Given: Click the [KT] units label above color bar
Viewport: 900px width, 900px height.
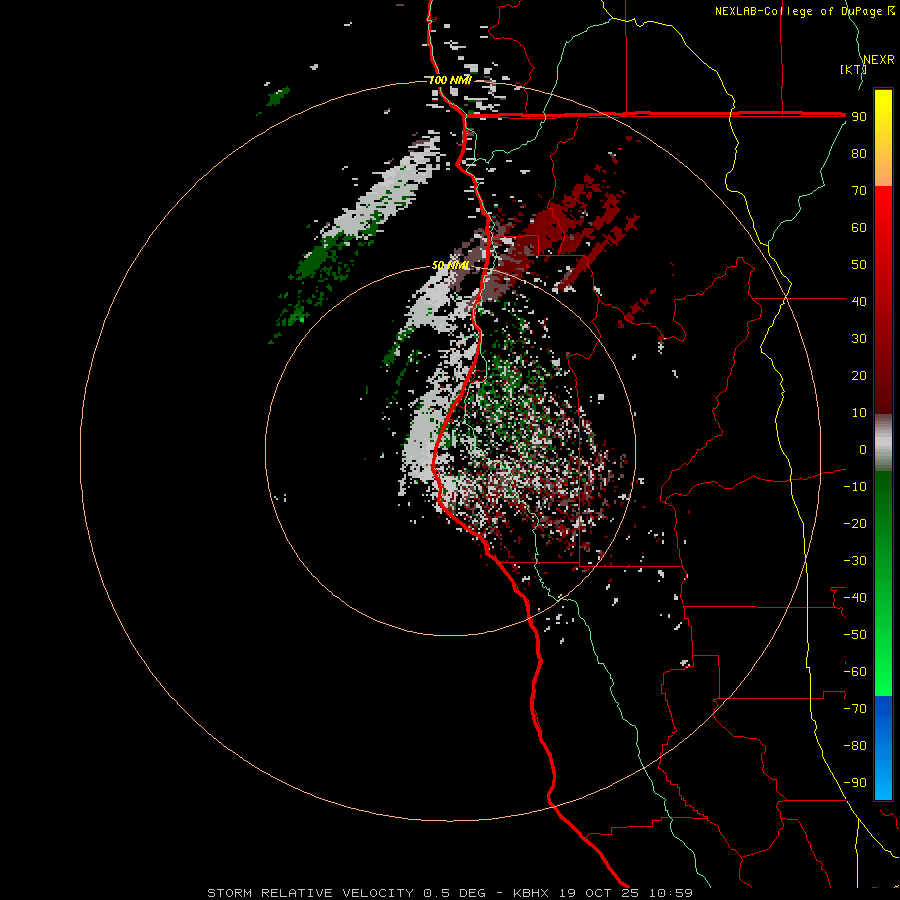Looking at the screenshot, I should coord(854,69).
